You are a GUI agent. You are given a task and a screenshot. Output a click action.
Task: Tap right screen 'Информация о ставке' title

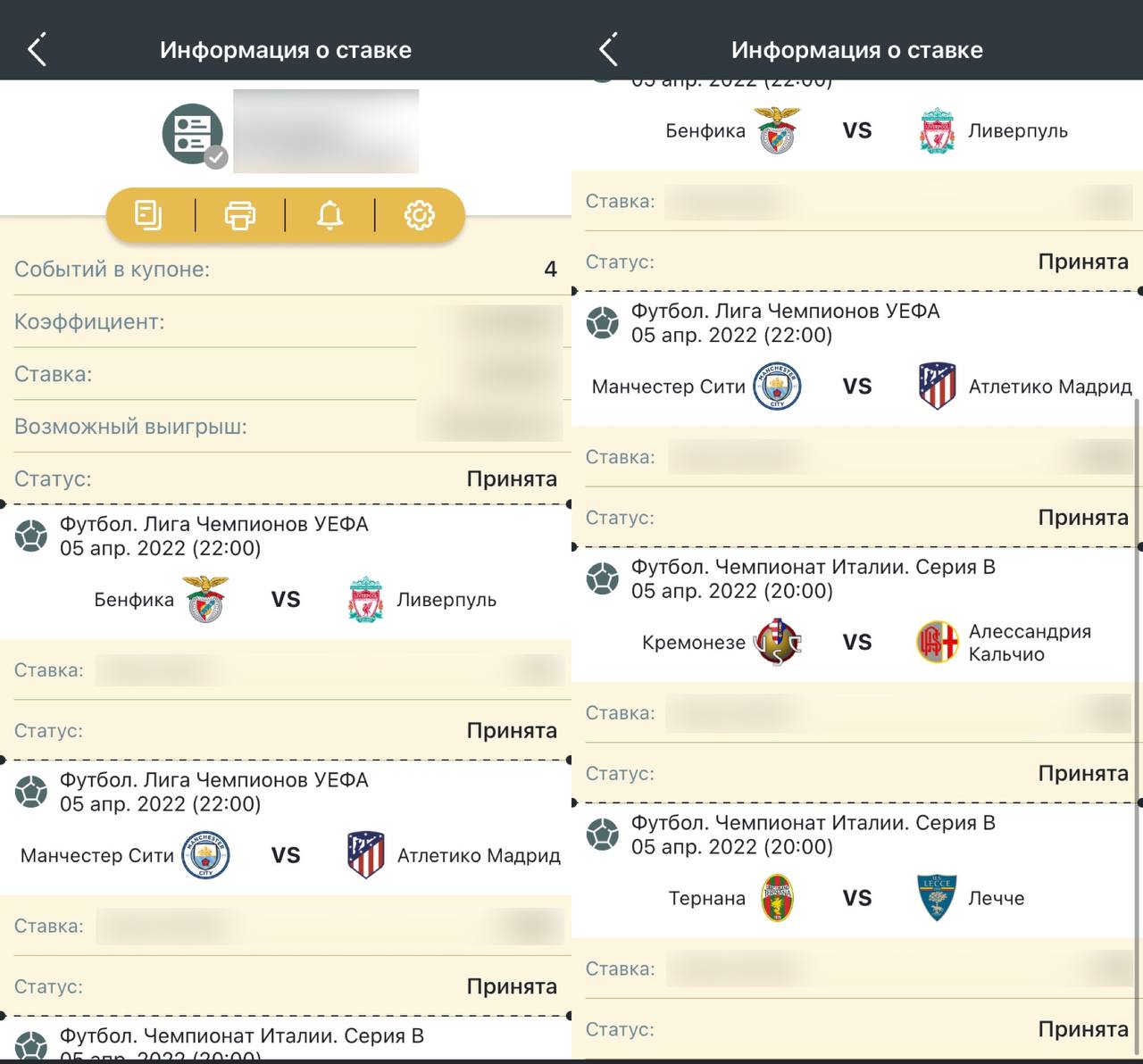tap(857, 50)
